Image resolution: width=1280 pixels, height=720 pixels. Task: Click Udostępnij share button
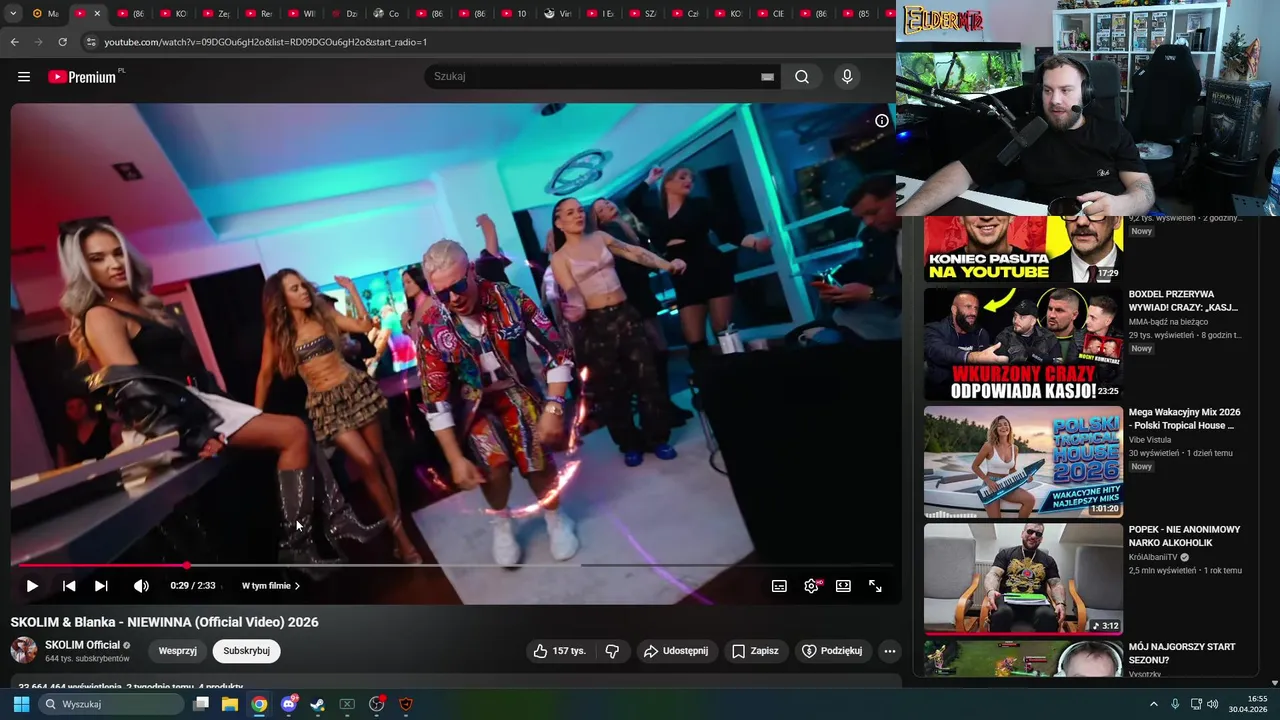click(x=676, y=651)
